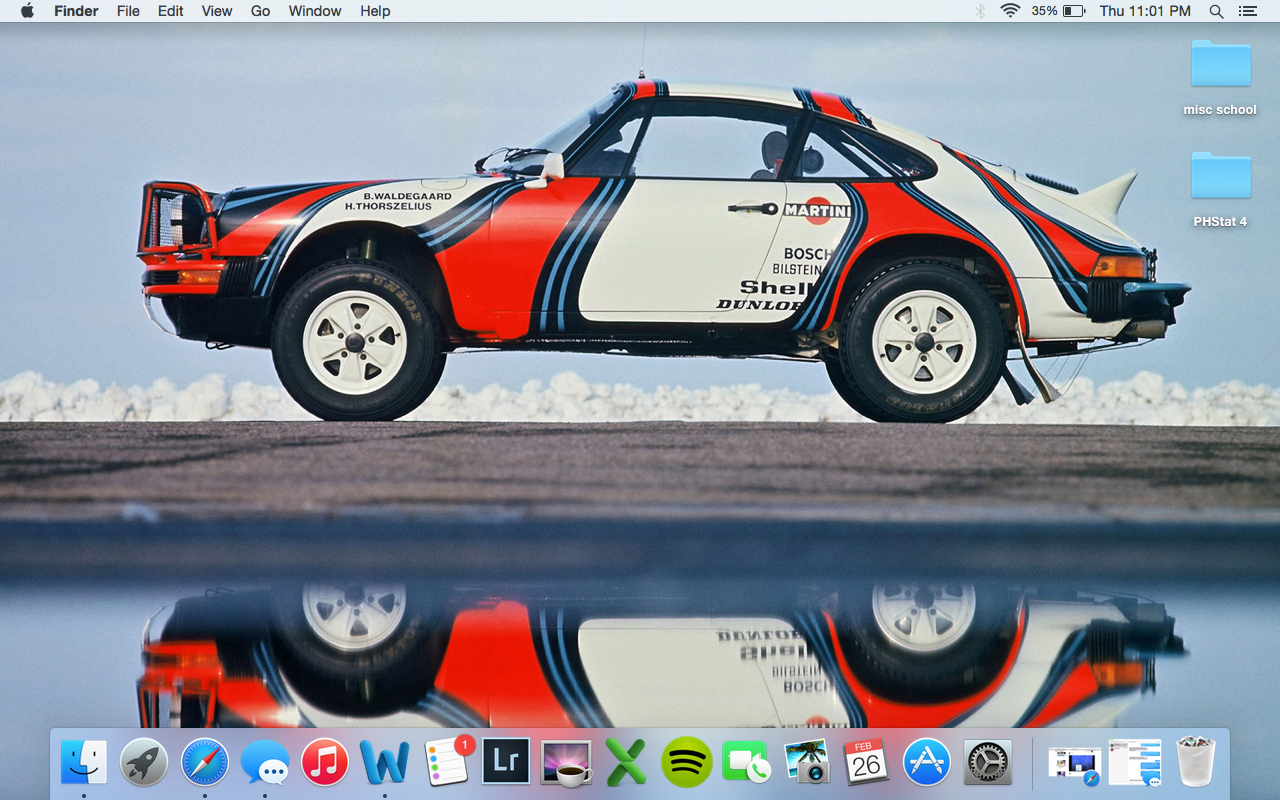Restore minimized Messages window in Dock
The image size is (1280, 800).
(x=1135, y=764)
